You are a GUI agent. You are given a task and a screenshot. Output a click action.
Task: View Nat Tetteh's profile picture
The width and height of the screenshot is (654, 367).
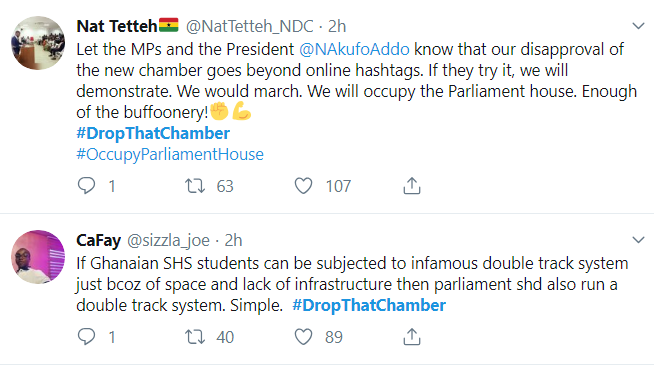[x=38, y=43]
